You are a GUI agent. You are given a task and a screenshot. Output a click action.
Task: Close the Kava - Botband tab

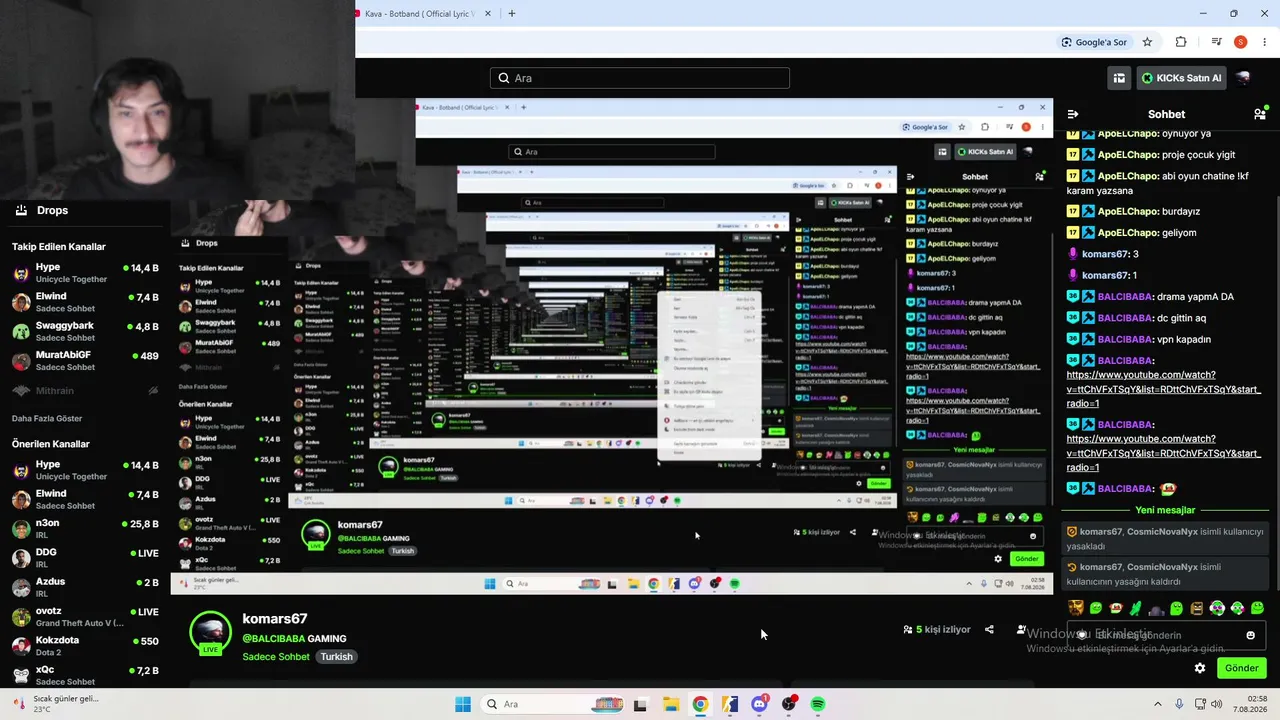click(488, 14)
